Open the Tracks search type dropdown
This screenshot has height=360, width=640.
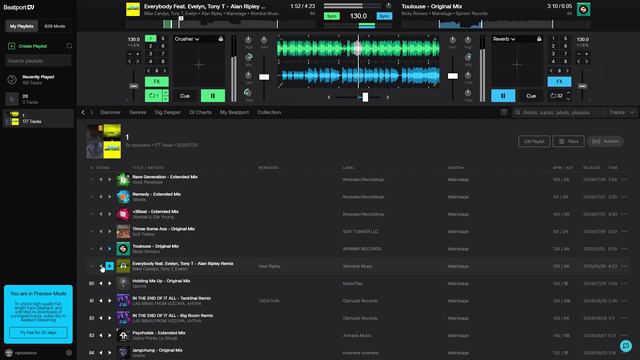click(x=621, y=112)
